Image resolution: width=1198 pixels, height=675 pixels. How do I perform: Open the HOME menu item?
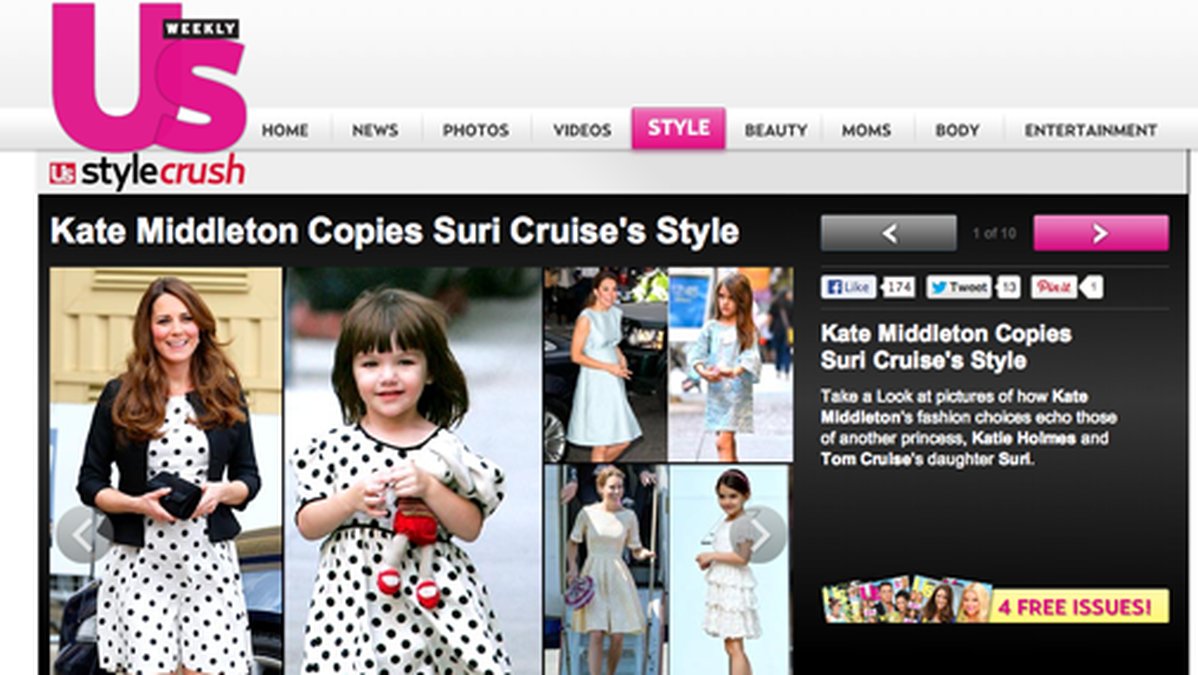tap(285, 131)
